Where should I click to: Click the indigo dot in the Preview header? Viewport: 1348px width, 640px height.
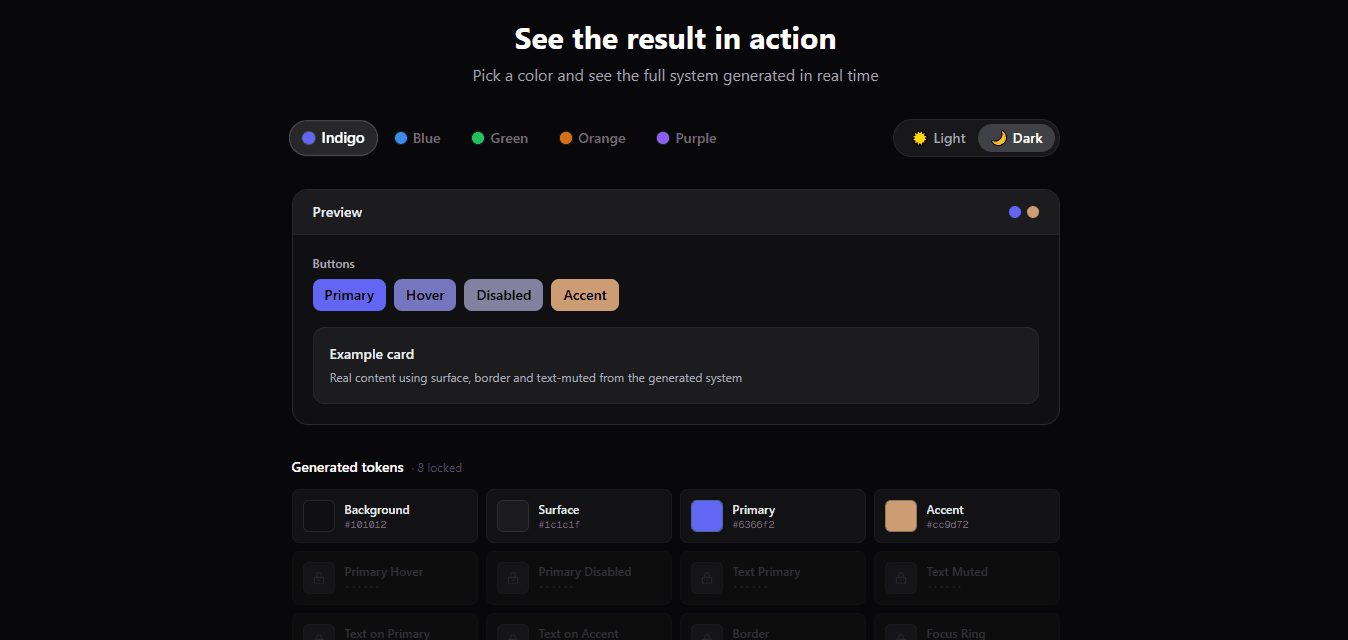point(1015,211)
